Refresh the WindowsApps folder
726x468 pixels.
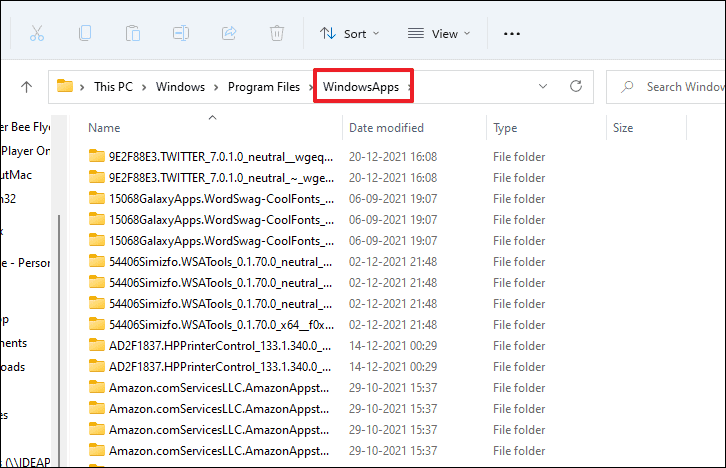tap(576, 86)
